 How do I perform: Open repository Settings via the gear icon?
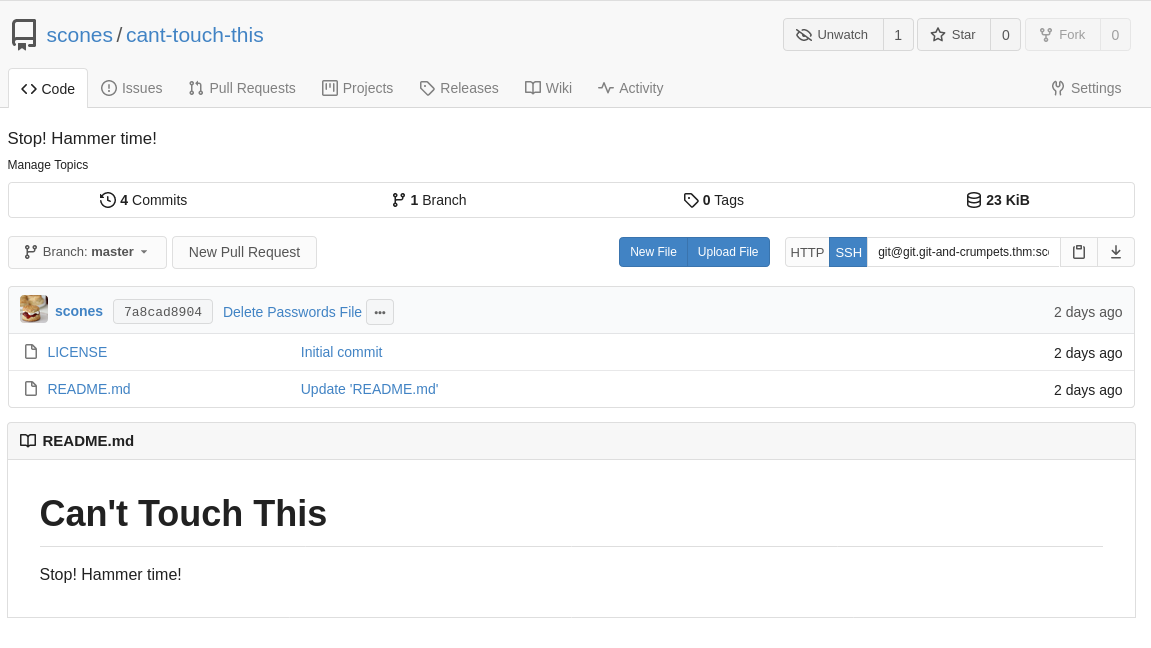pyautogui.click(x=1057, y=88)
